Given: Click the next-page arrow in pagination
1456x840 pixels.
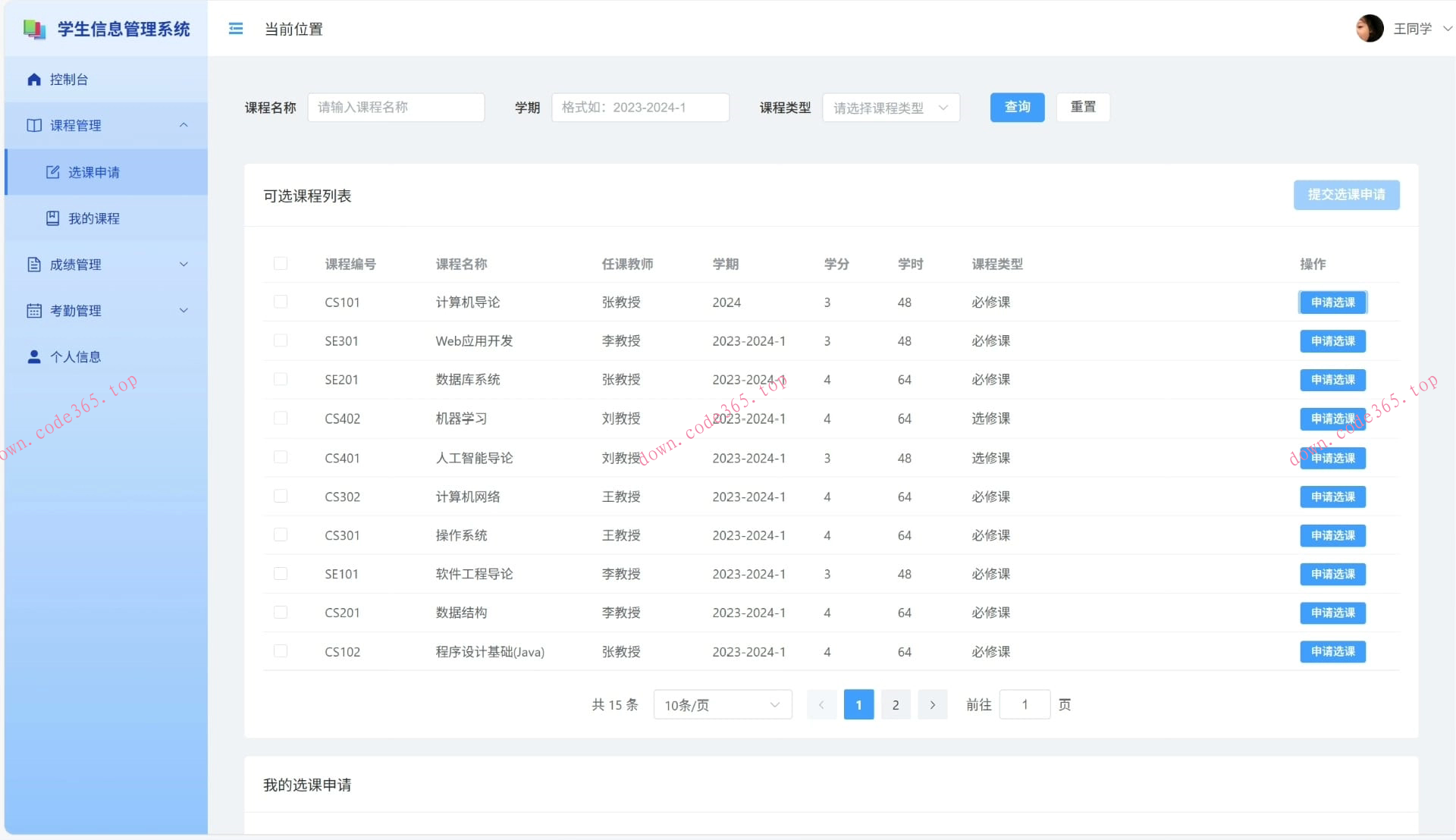Looking at the screenshot, I should point(933,704).
